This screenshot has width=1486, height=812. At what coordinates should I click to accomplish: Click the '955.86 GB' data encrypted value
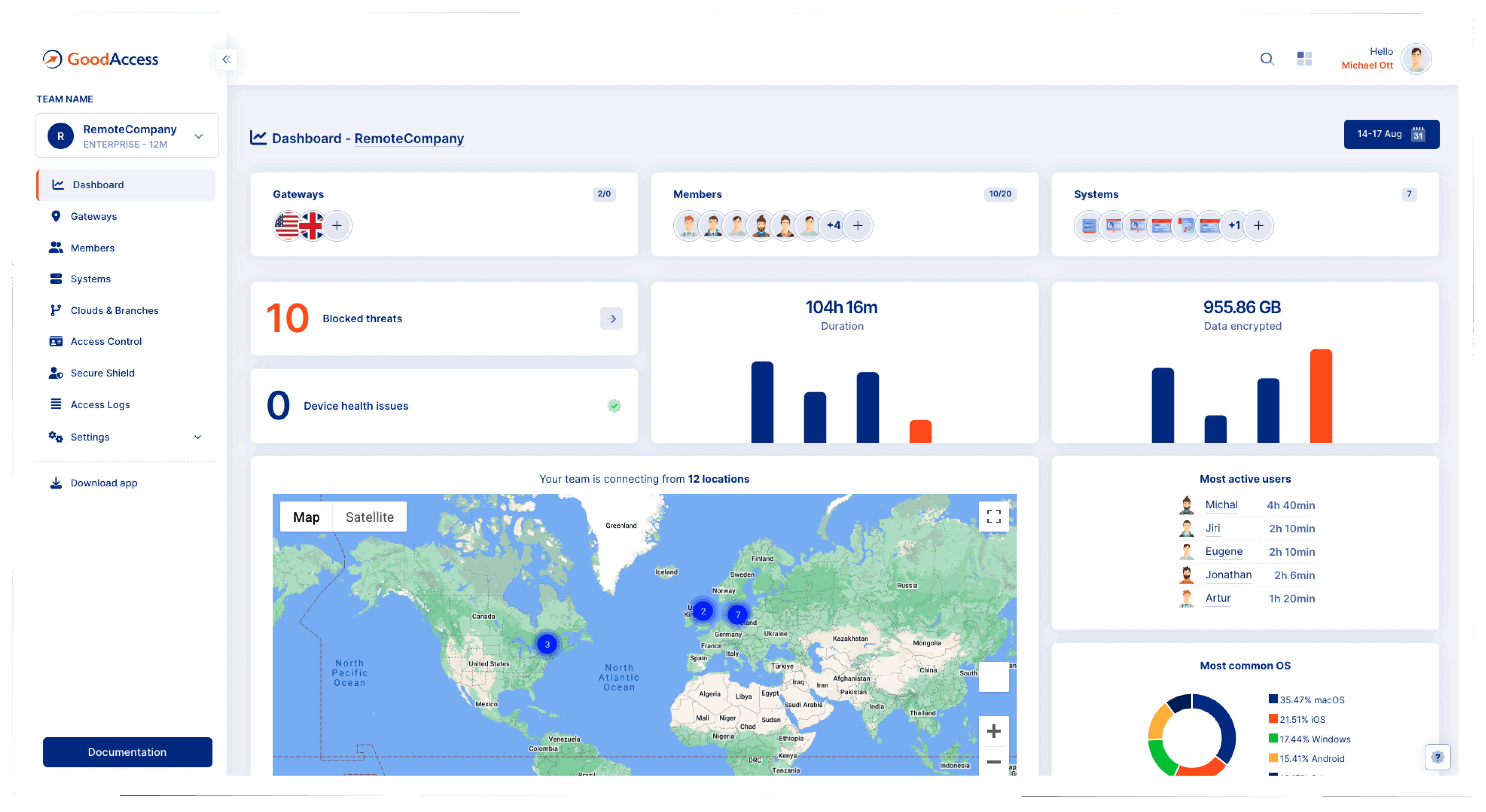1242,307
